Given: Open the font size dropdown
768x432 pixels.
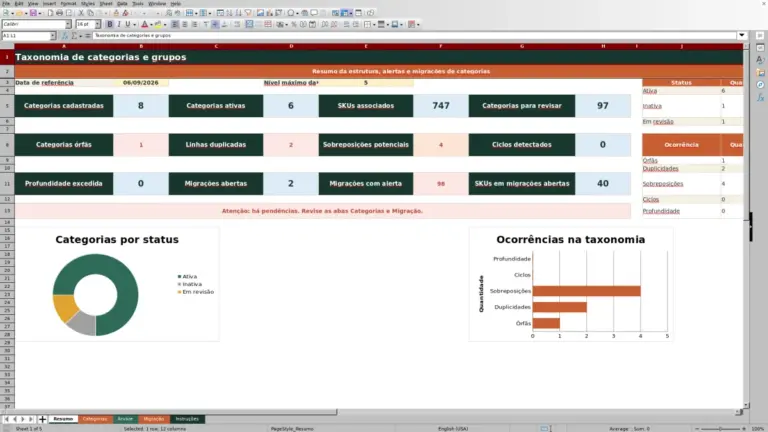Looking at the screenshot, I should click(97, 24).
